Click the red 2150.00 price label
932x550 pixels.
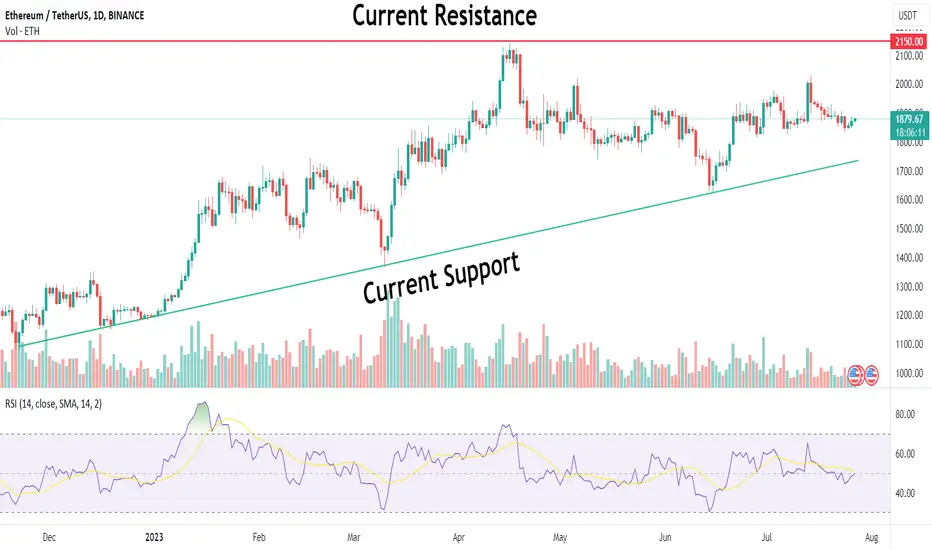click(x=909, y=42)
